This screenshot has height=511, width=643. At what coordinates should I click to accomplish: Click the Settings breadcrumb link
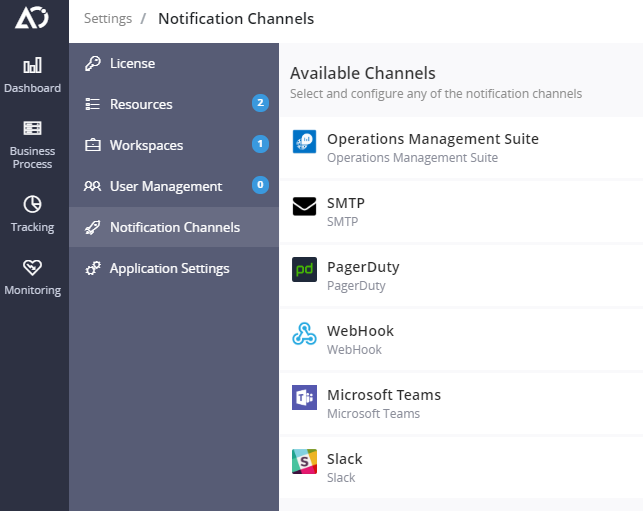pos(108,19)
